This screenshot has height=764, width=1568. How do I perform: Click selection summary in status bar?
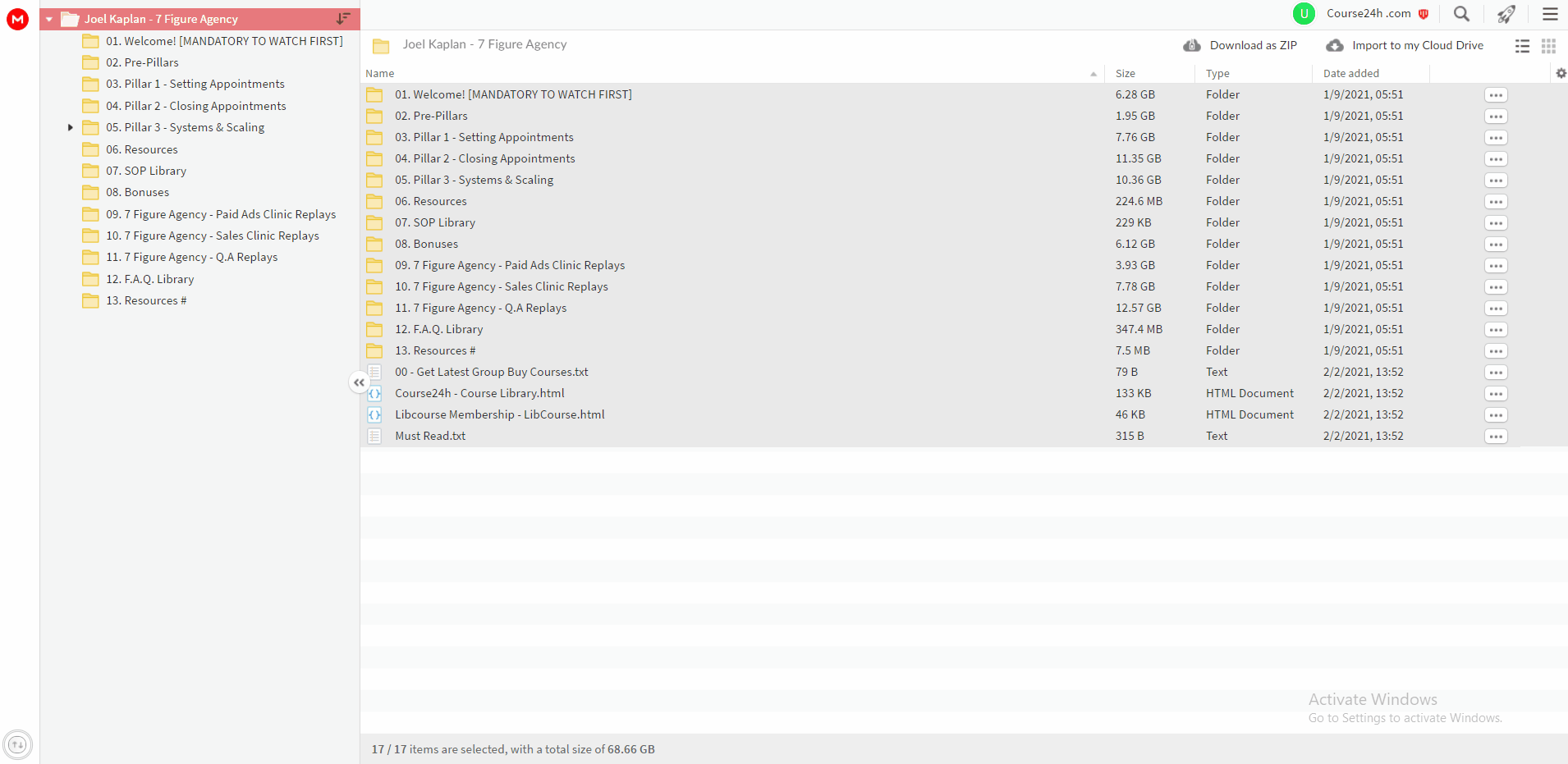coord(513,749)
